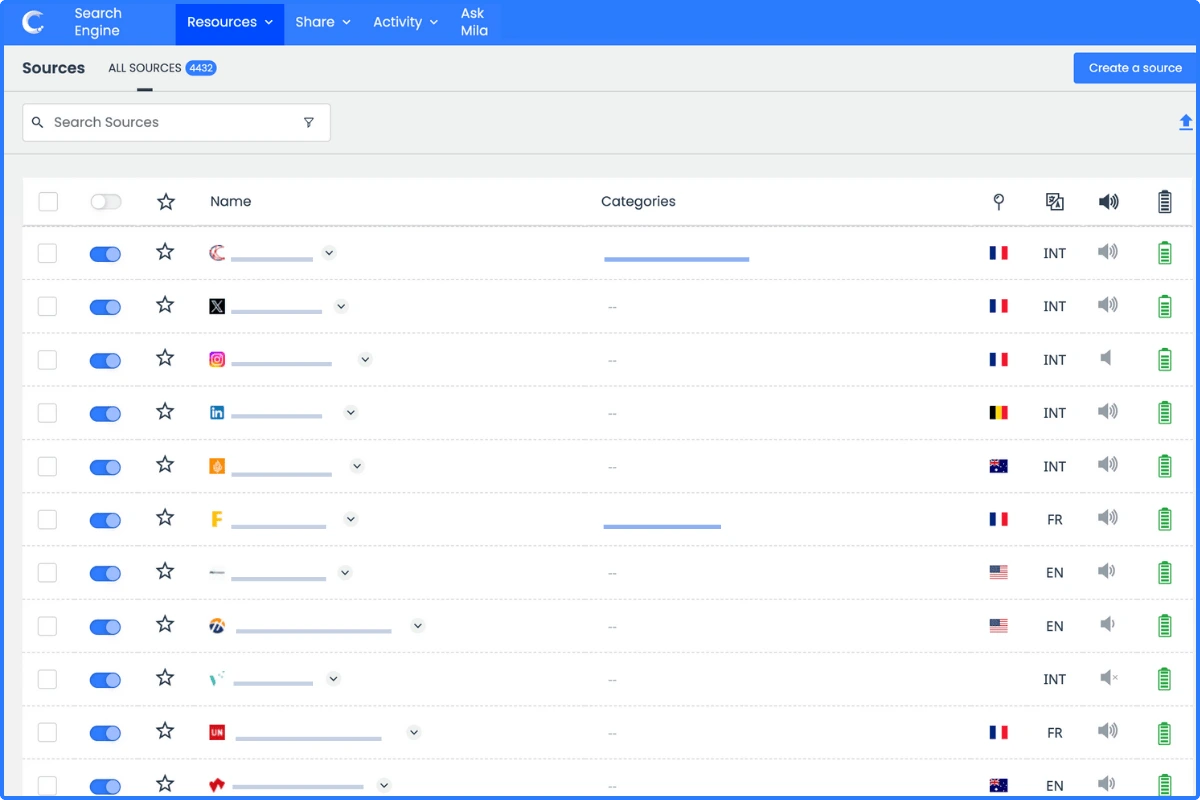Click the blue upload arrow icon
This screenshot has height=800, width=1200.
1185,122
